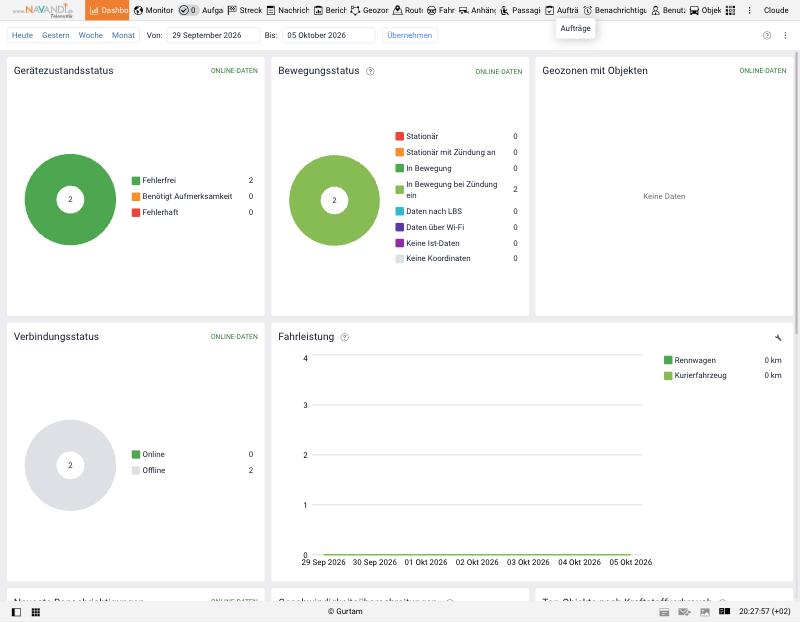Toggle the side panel icon in bottom bar

point(16,612)
